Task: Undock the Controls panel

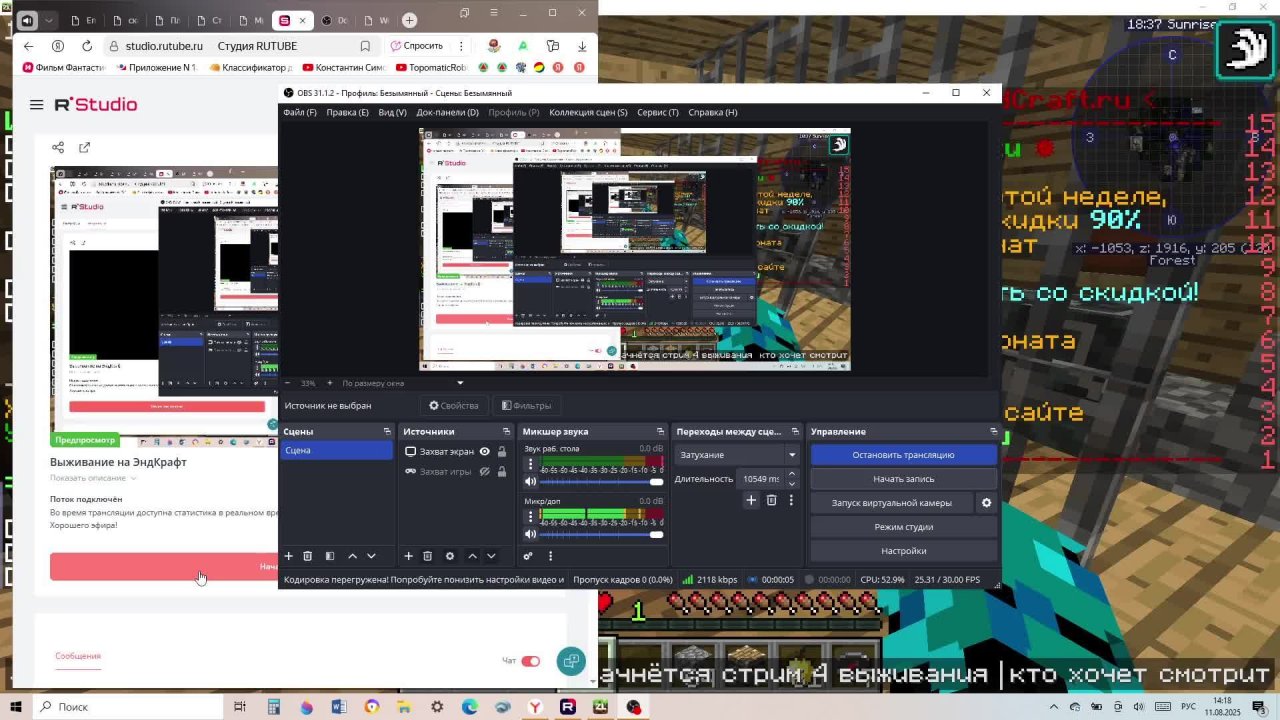Action: click(x=993, y=432)
